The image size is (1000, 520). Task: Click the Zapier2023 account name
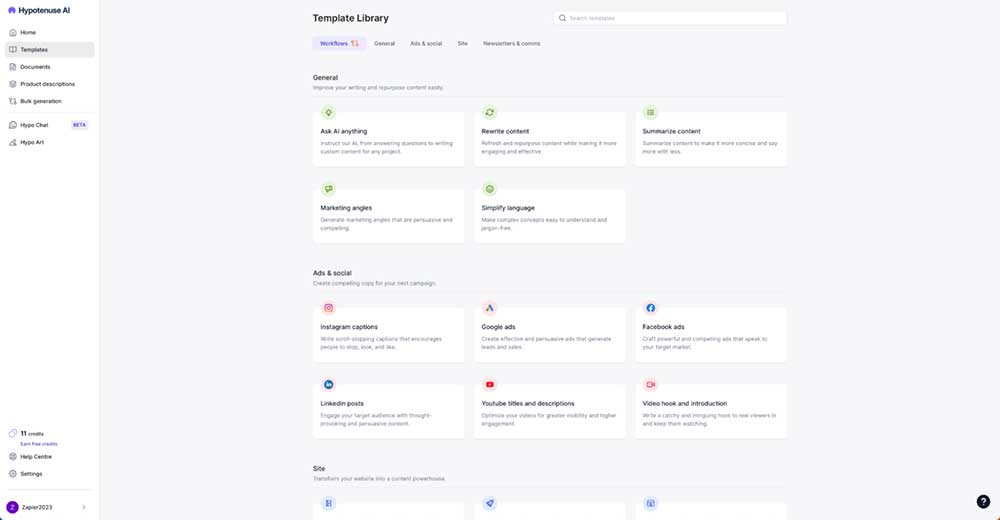pyautogui.click(x=37, y=507)
